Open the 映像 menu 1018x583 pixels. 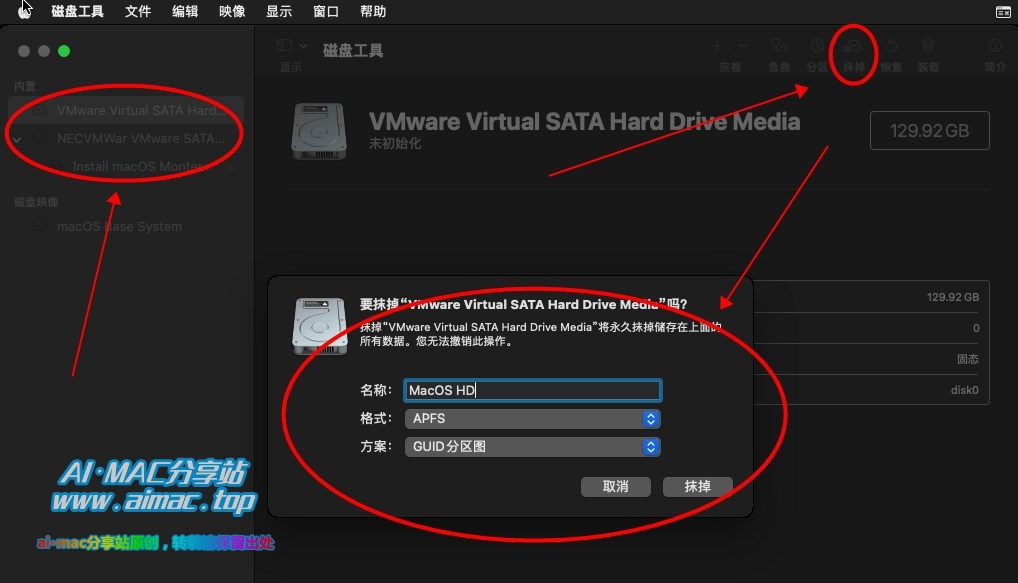(232, 11)
